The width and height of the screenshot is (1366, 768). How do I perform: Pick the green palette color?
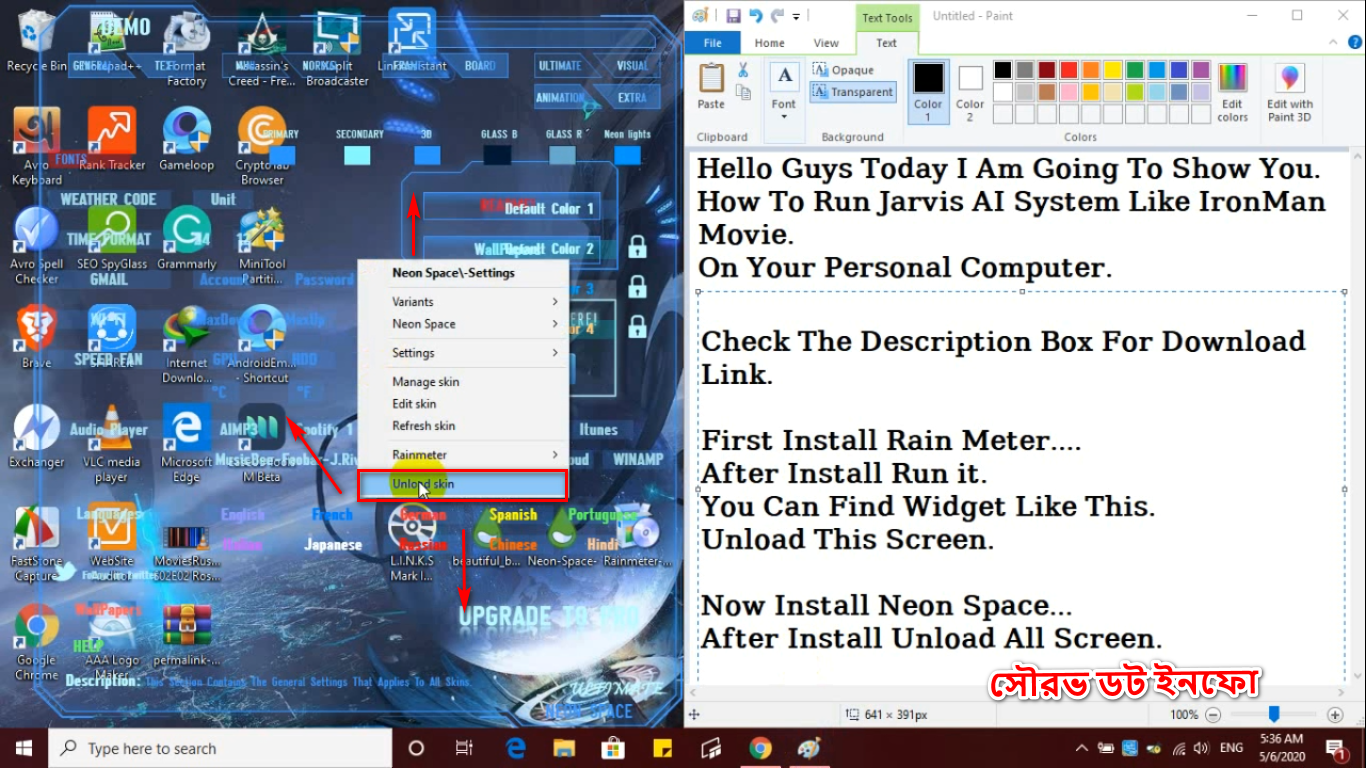(1134, 70)
